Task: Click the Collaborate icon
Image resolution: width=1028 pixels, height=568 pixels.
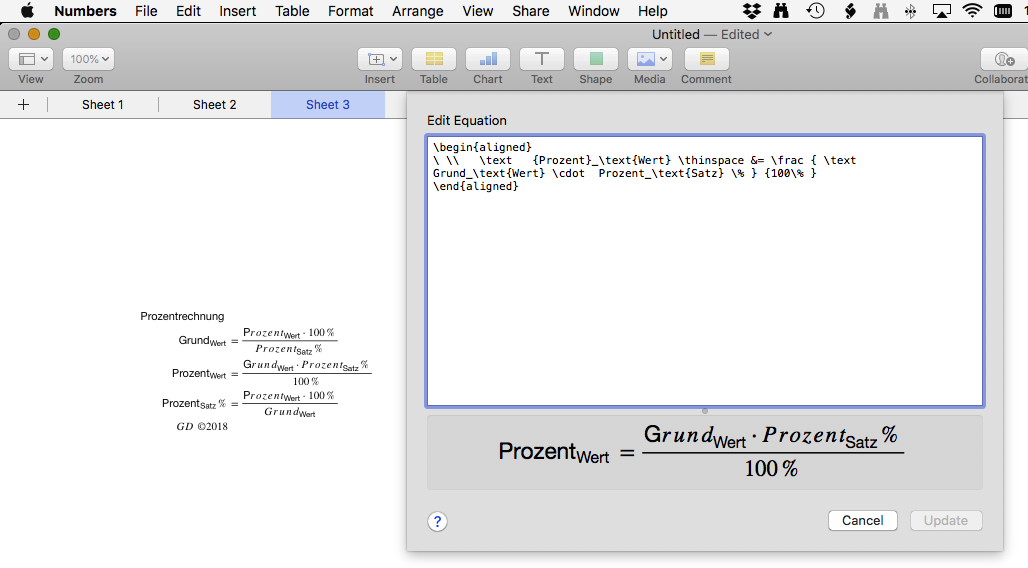Action: point(1003,59)
